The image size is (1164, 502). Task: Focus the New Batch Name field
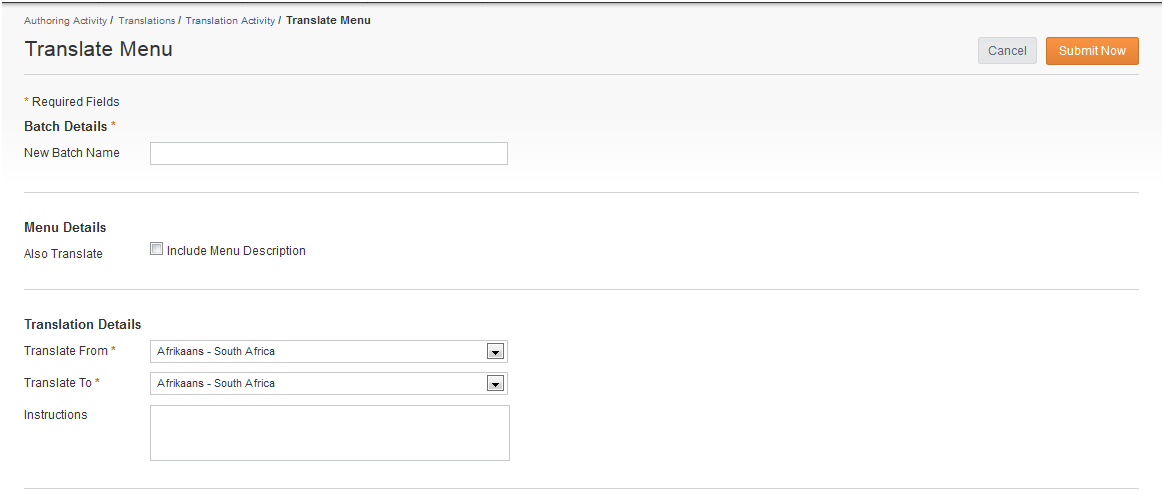(329, 153)
